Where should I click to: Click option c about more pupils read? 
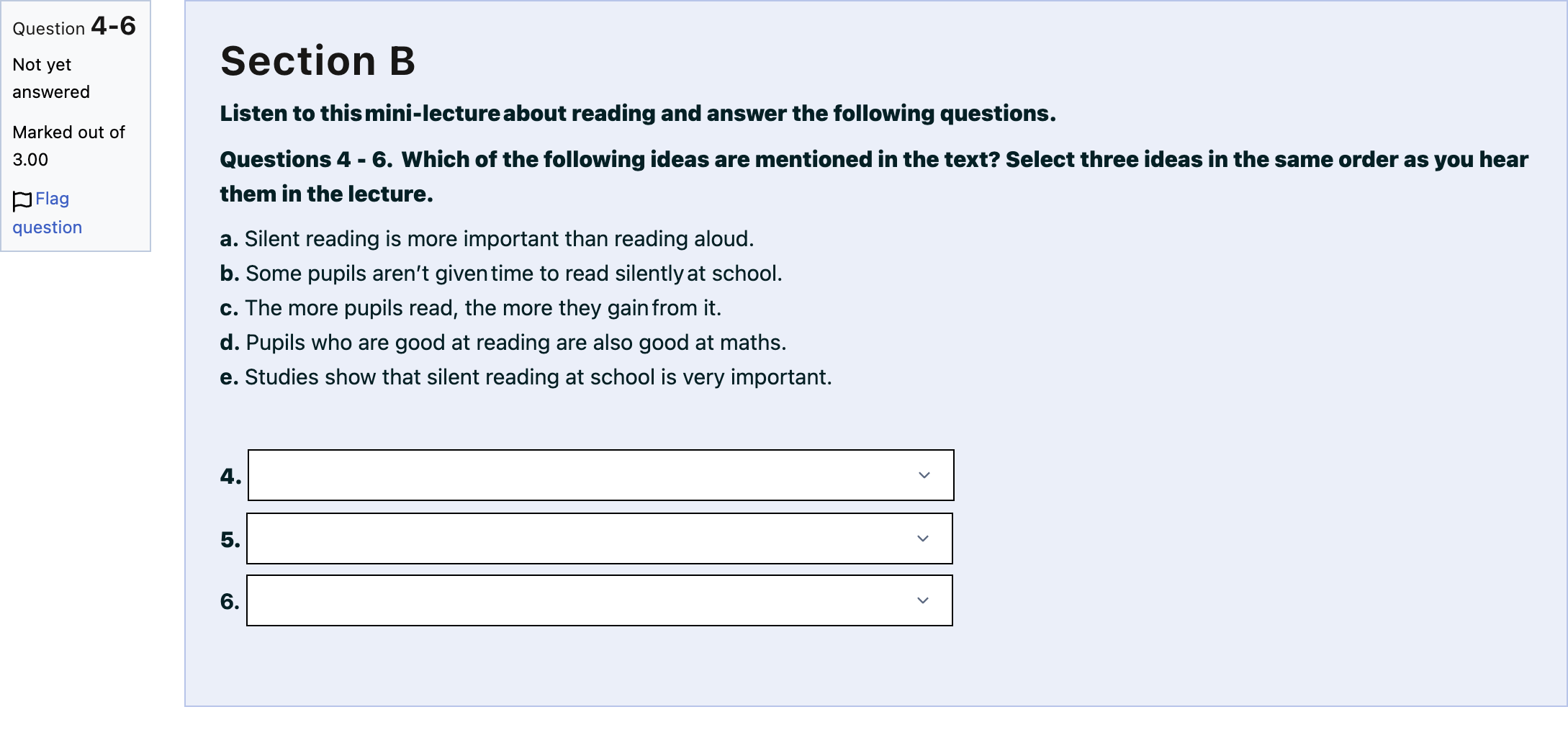click(471, 308)
